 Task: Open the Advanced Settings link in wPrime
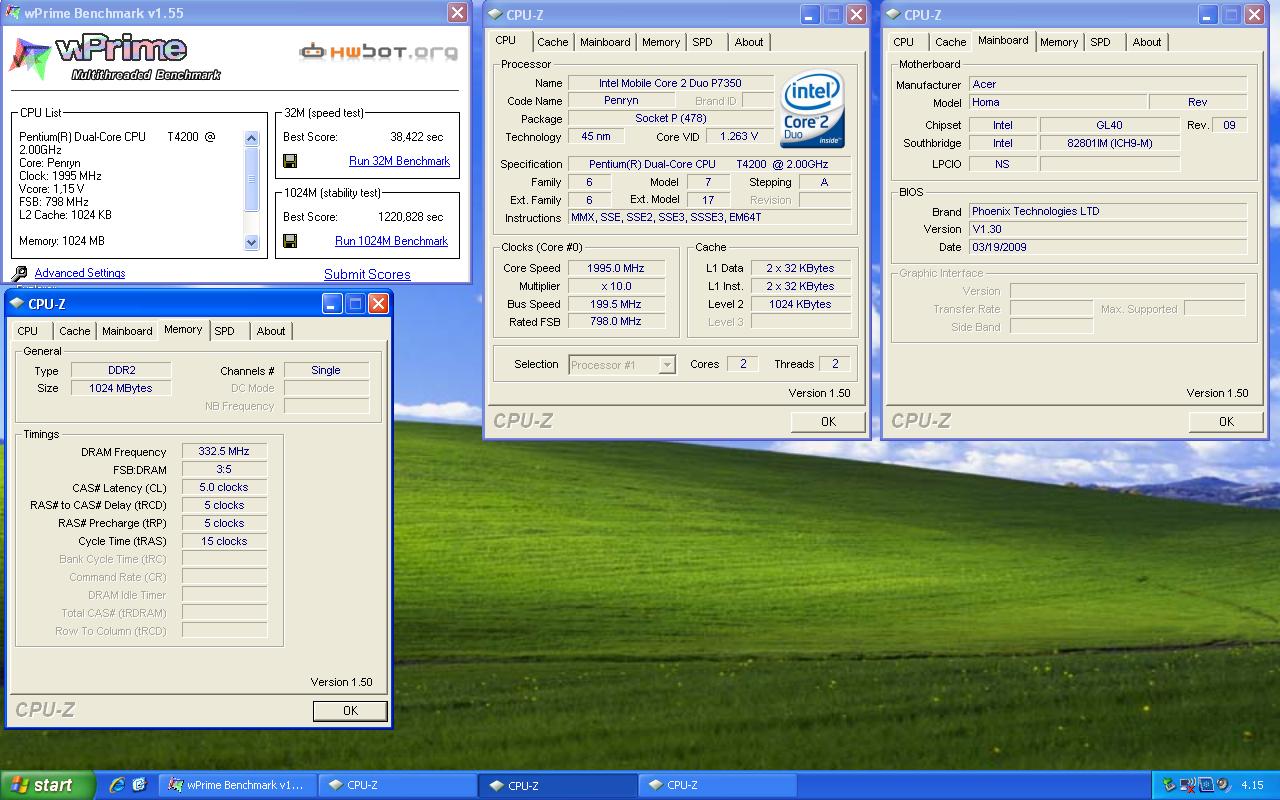click(80, 273)
